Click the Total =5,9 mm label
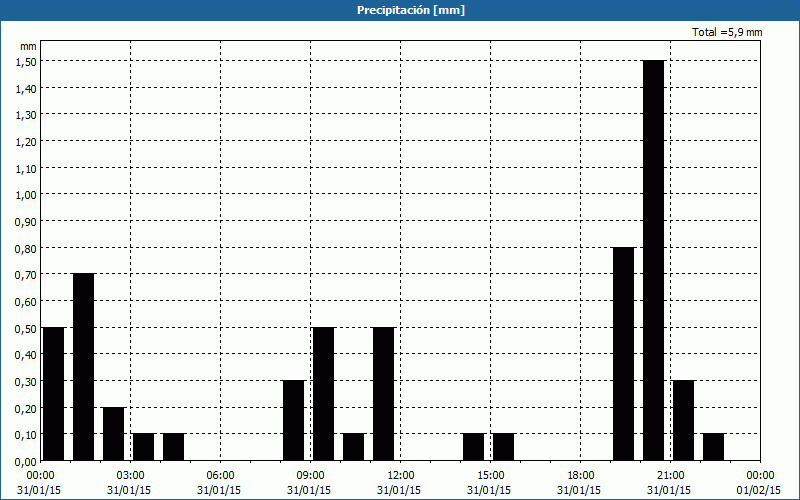This screenshot has height=500, width=800. point(727,33)
